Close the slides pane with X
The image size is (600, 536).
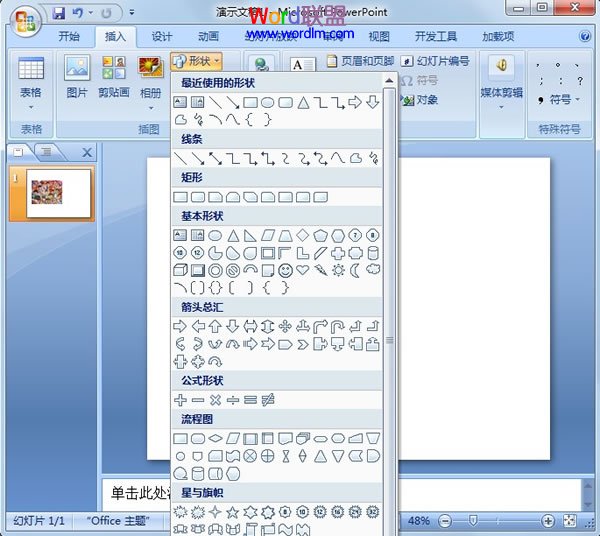87,153
